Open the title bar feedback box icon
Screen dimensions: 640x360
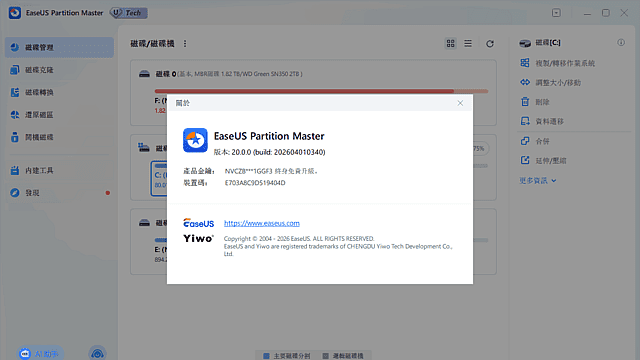[x=556, y=13]
